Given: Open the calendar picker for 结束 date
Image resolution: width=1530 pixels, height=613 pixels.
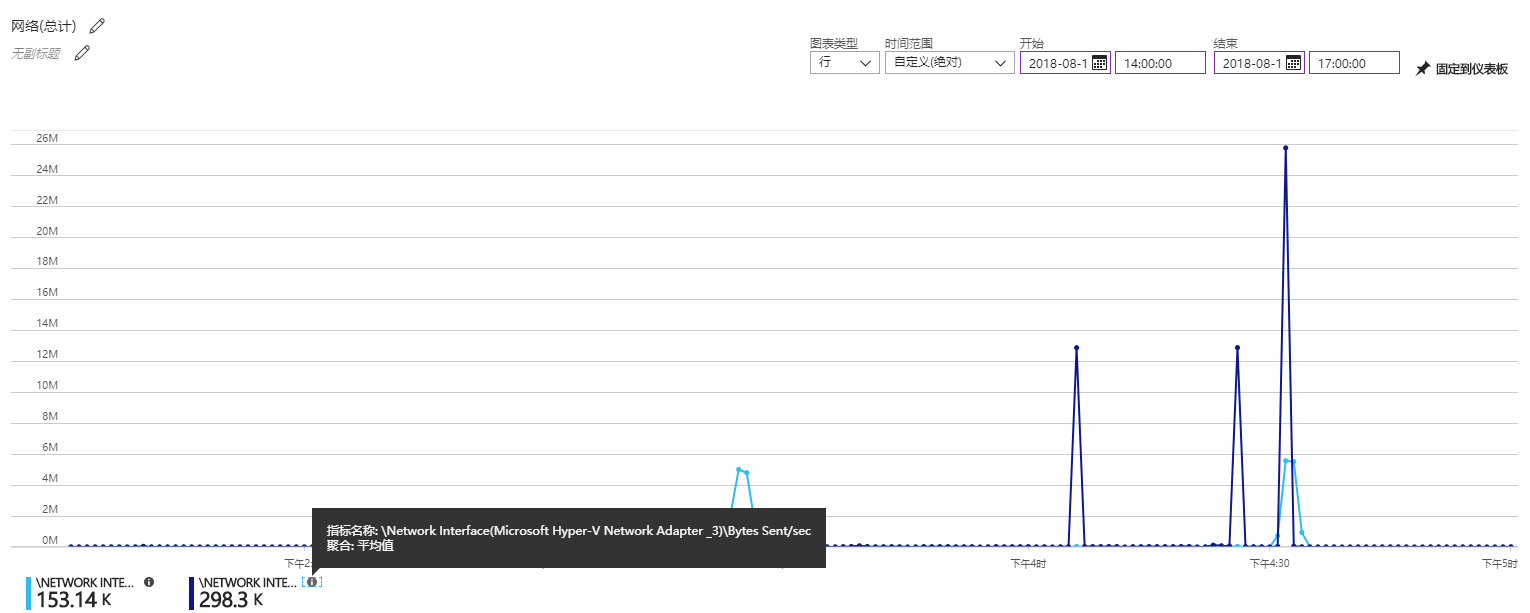Looking at the screenshot, I should (1293, 63).
